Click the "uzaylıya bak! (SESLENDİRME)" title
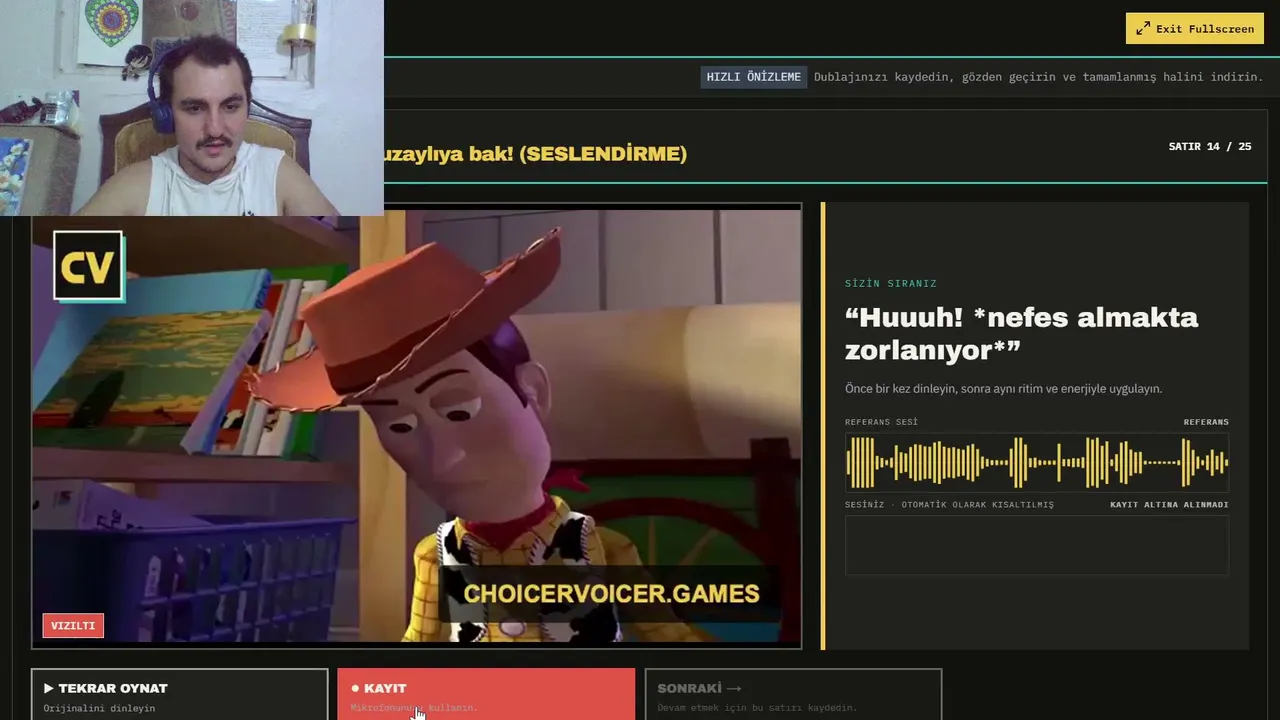1280x720 pixels. [536, 154]
